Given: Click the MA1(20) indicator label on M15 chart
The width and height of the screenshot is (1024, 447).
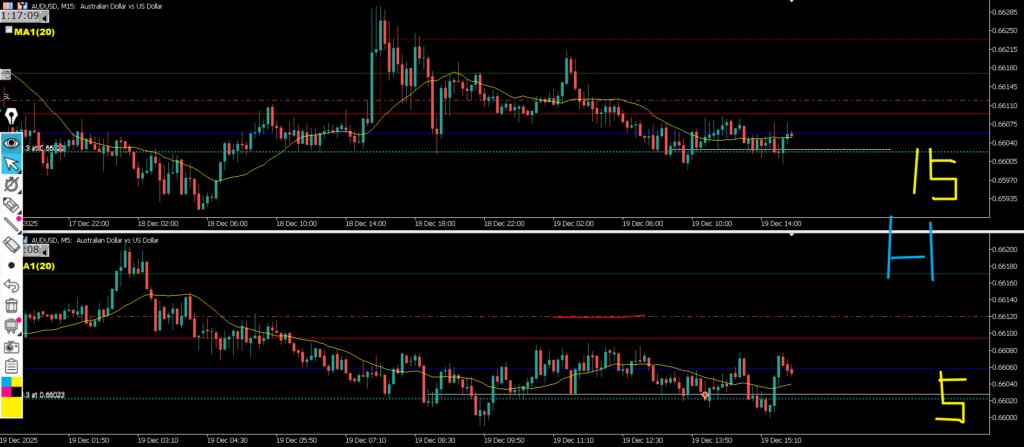Looking at the screenshot, I should (x=34, y=32).
